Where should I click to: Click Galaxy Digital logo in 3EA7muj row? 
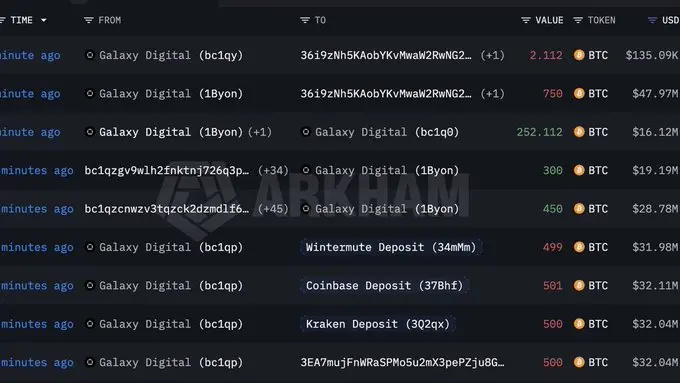(x=90, y=362)
